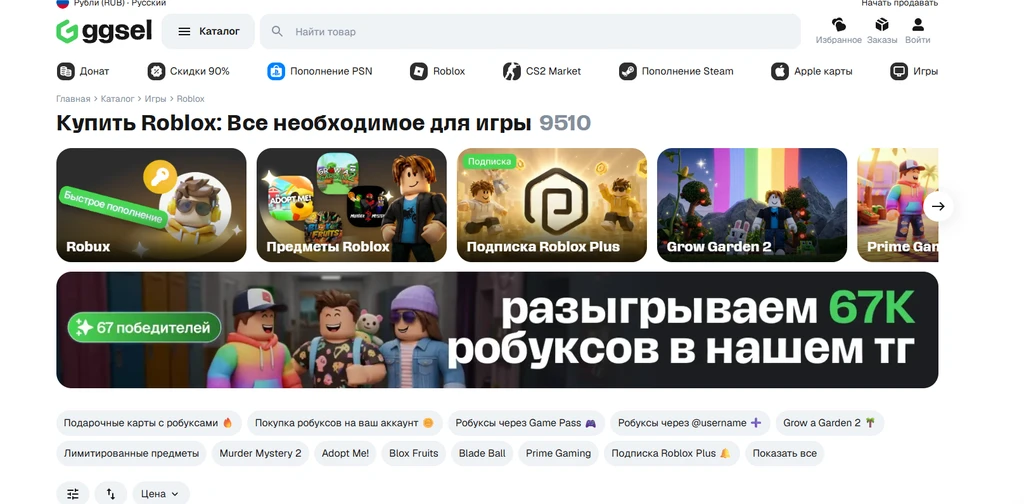Select Робуксы через @username chip
The height and width of the screenshot is (504, 1024).
click(x=690, y=423)
